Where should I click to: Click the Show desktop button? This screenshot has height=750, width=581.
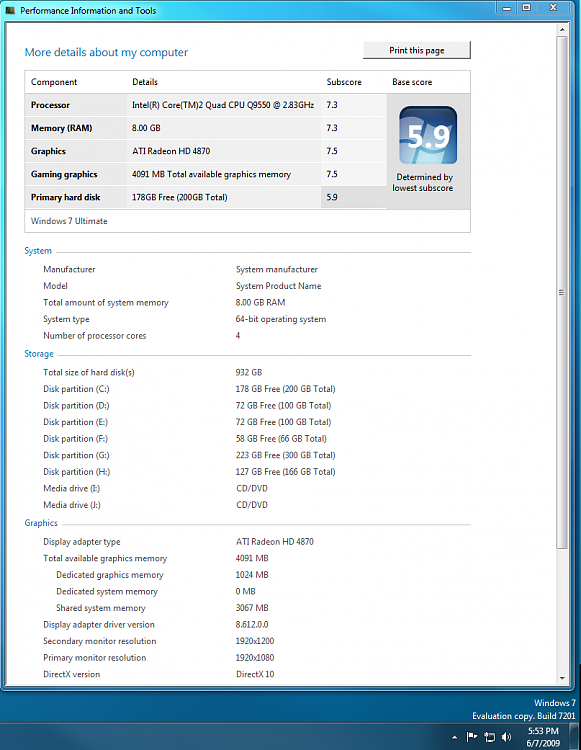(x=575, y=737)
